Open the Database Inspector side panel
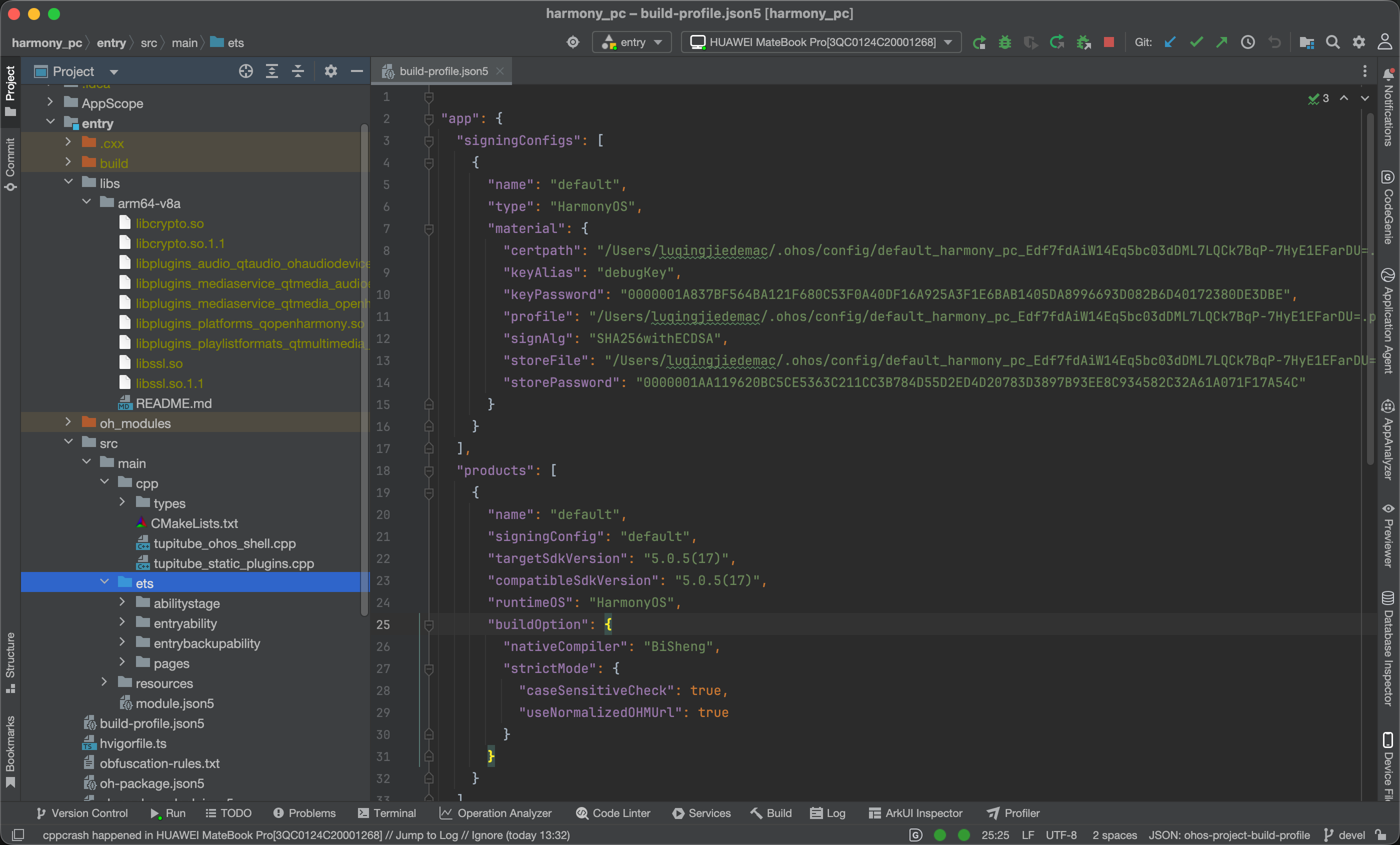The image size is (1400, 845). tap(1388, 648)
